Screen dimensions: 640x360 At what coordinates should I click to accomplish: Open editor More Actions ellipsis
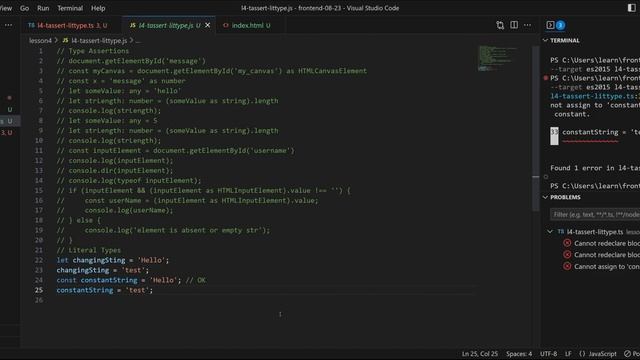click(x=527, y=25)
